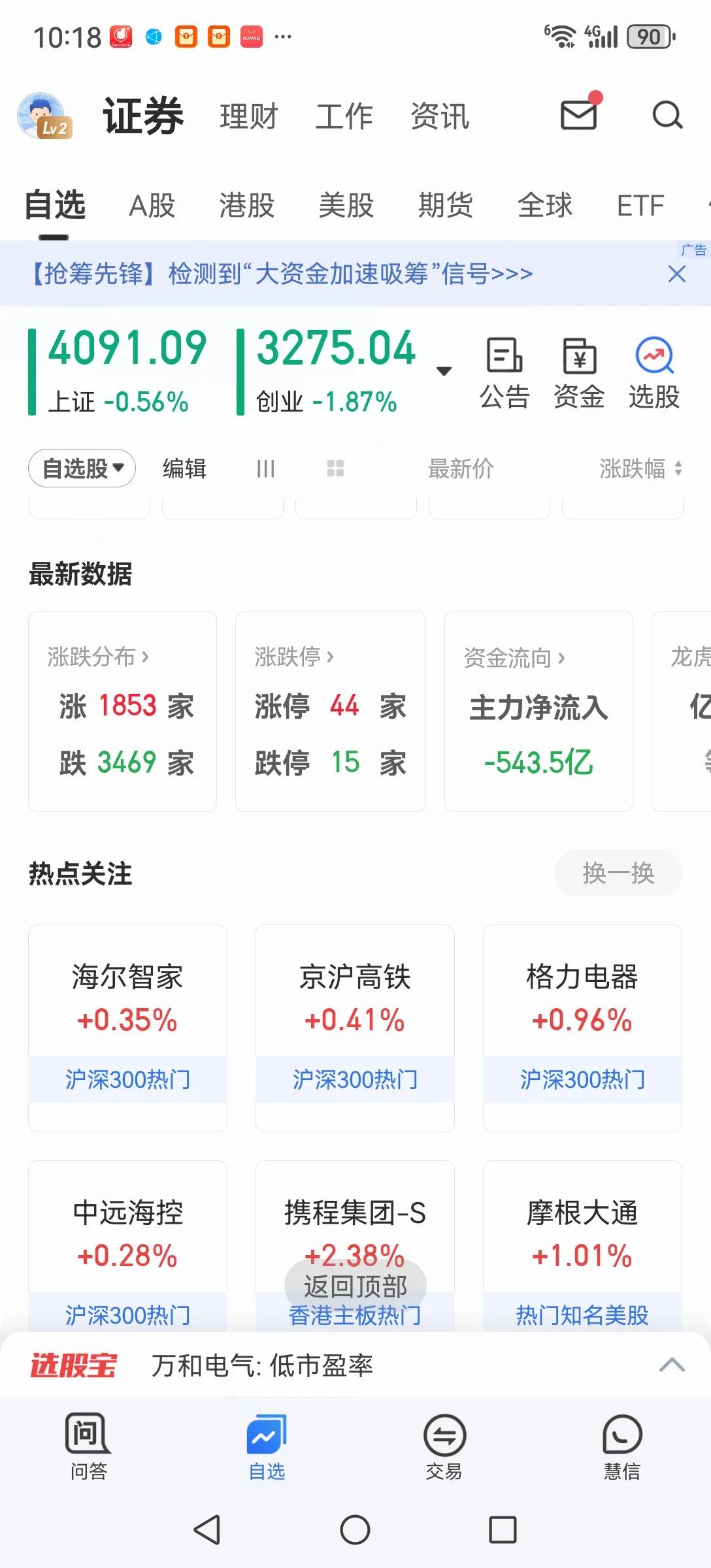Open 慧信 chat in bottom bar
The image size is (711, 1568).
tap(622, 1446)
